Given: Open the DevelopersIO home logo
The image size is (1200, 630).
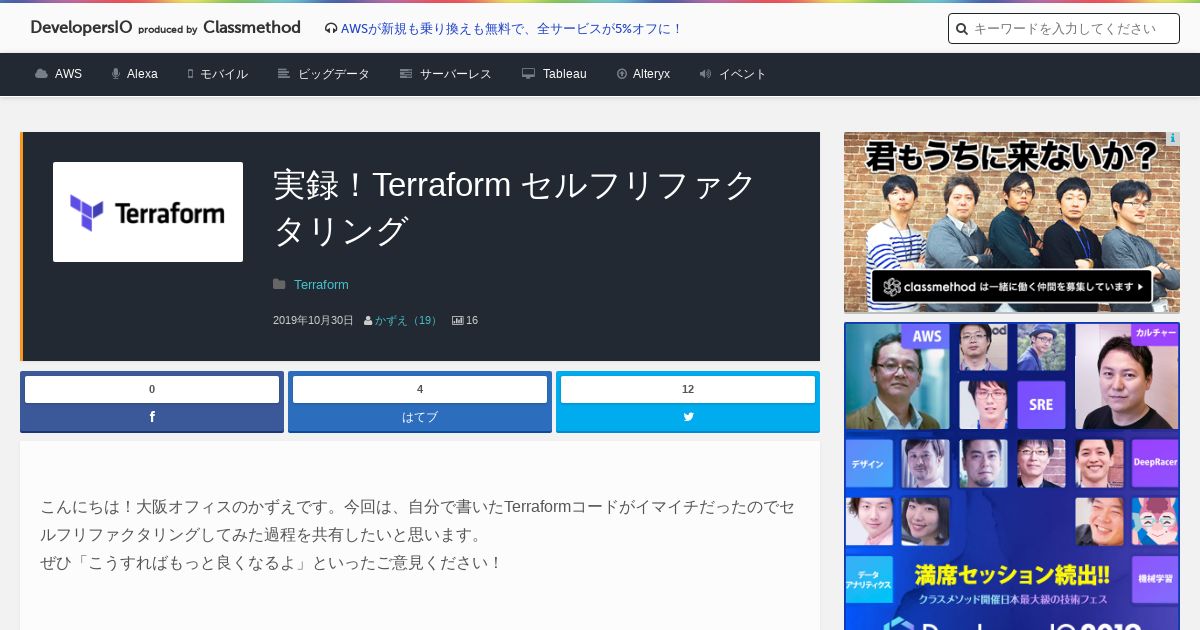Looking at the screenshot, I should pos(165,28).
